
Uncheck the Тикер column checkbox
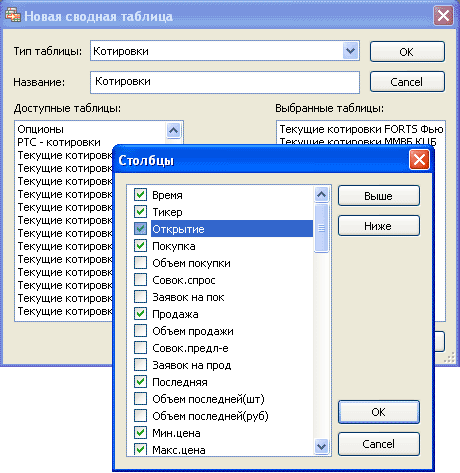[140, 212]
